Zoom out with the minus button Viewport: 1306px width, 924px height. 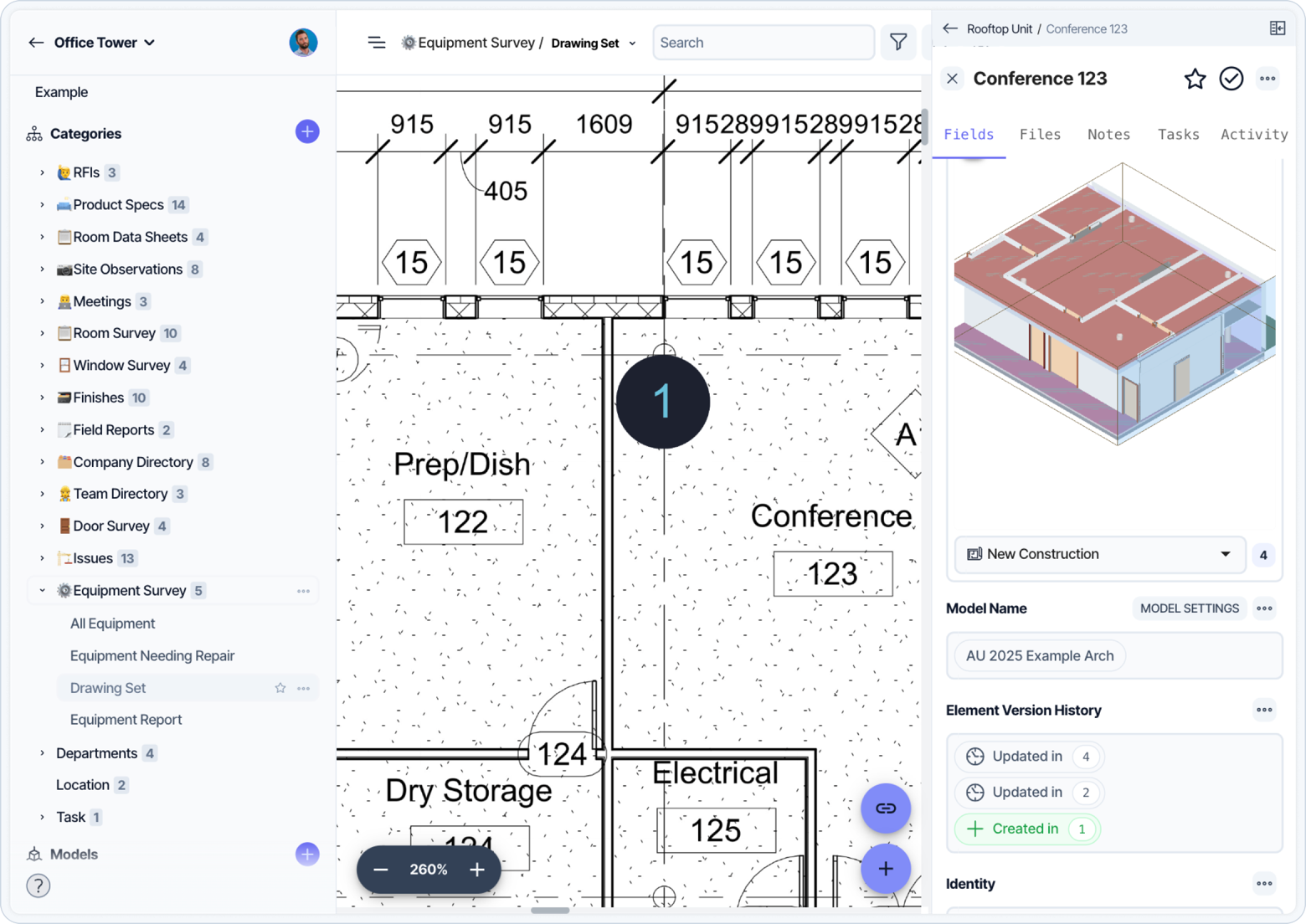pos(381,870)
